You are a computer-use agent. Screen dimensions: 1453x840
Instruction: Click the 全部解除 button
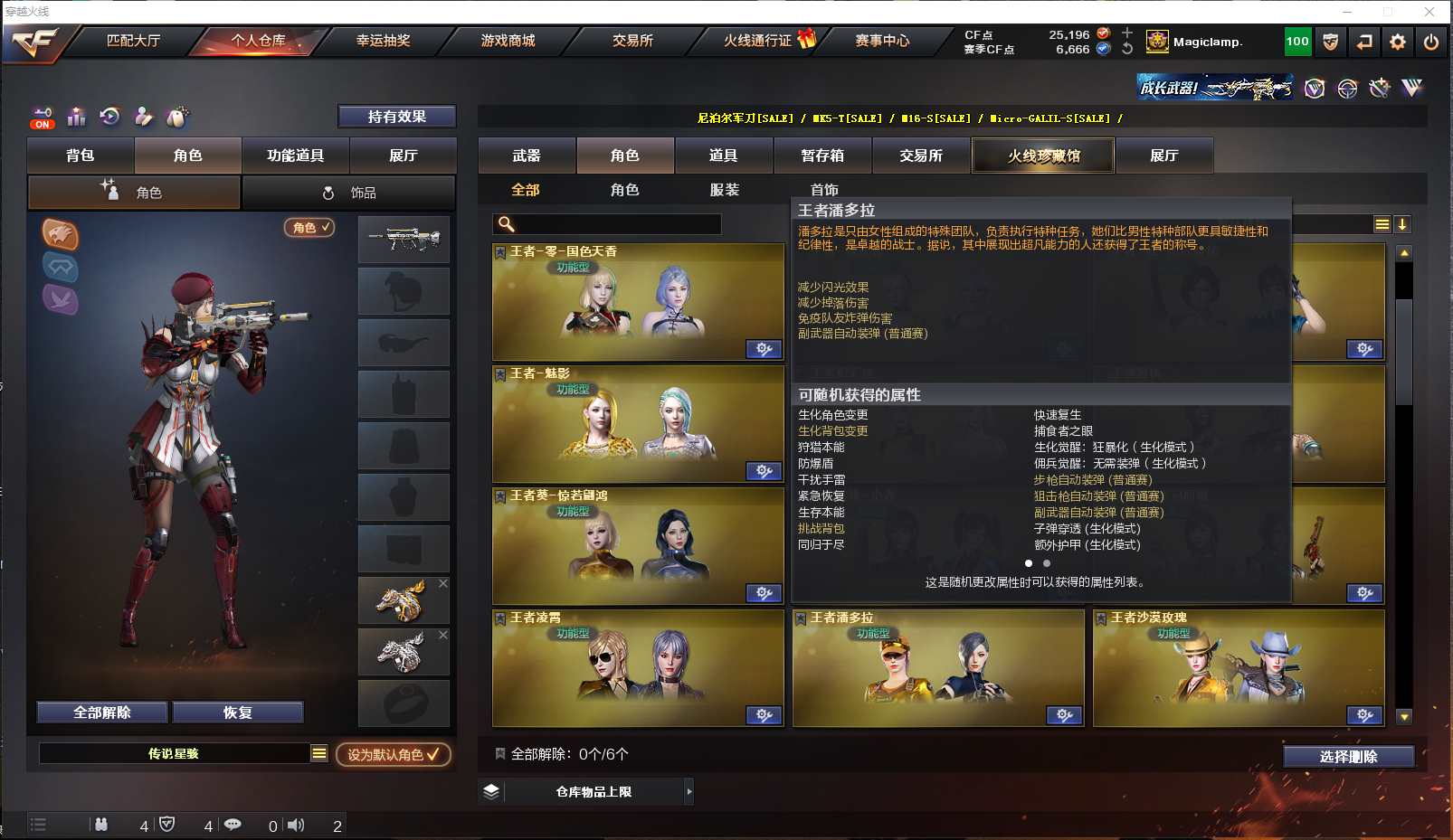coord(102,713)
